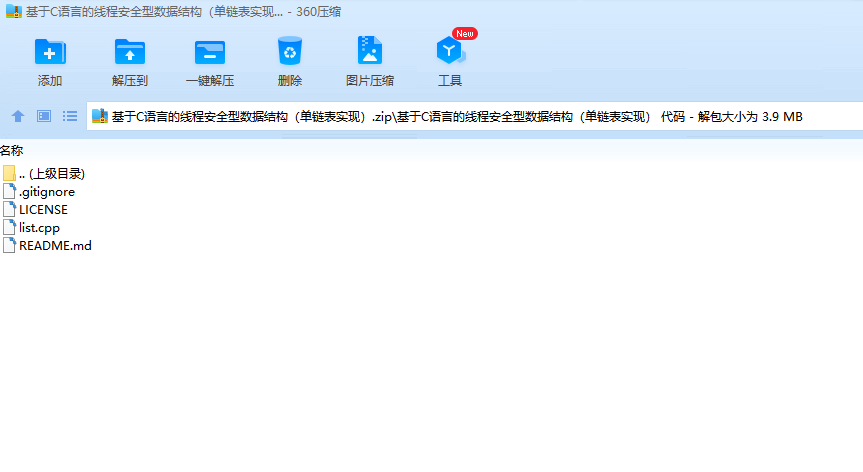The height and width of the screenshot is (472, 863).
Task: Go up one level with up arrow
Action: point(18,116)
